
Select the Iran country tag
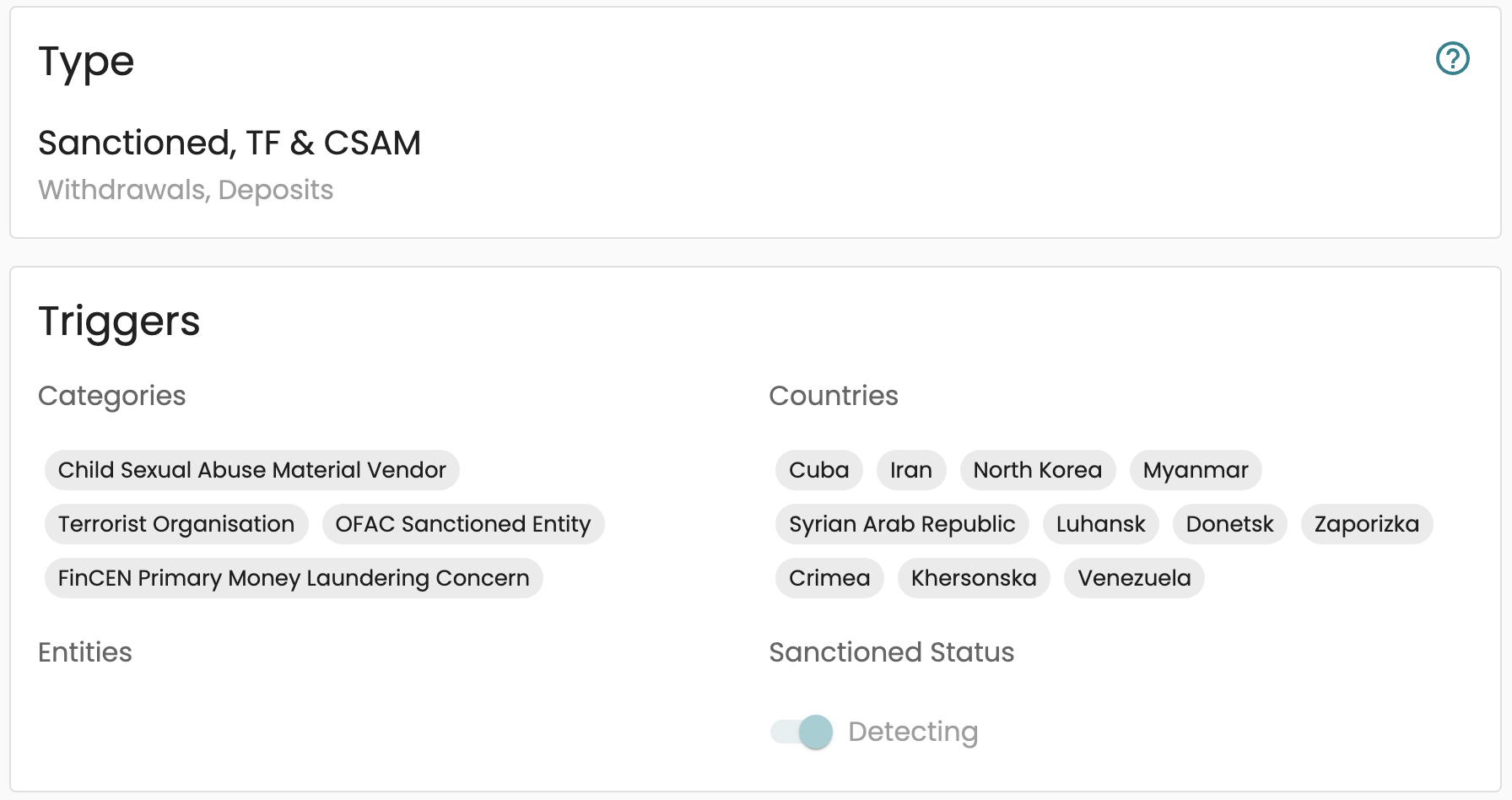(910, 470)
